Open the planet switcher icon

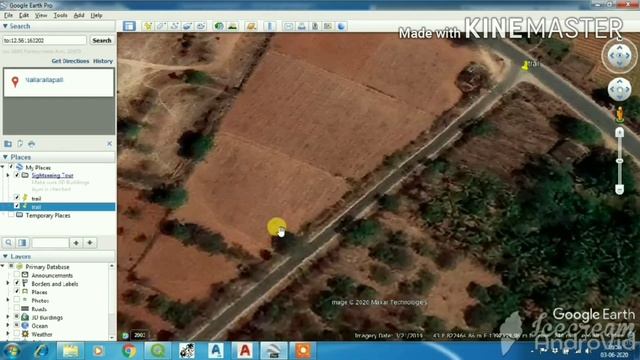tap(251, 26)
